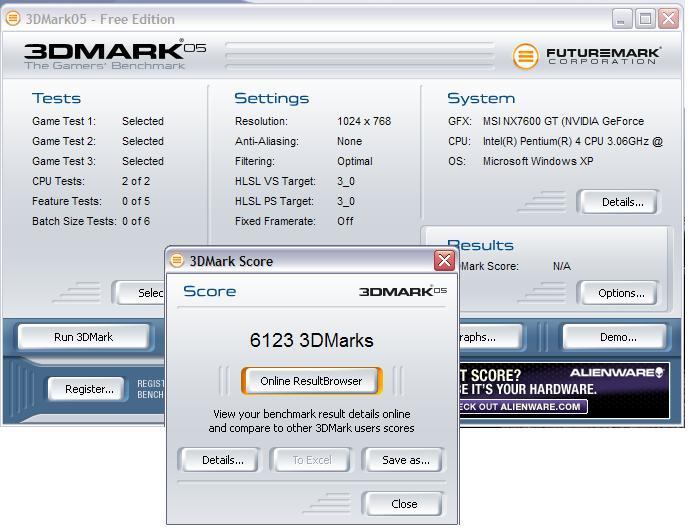
Task: Click OS text 'Microsoft Windows XP'
Action: 538,161
